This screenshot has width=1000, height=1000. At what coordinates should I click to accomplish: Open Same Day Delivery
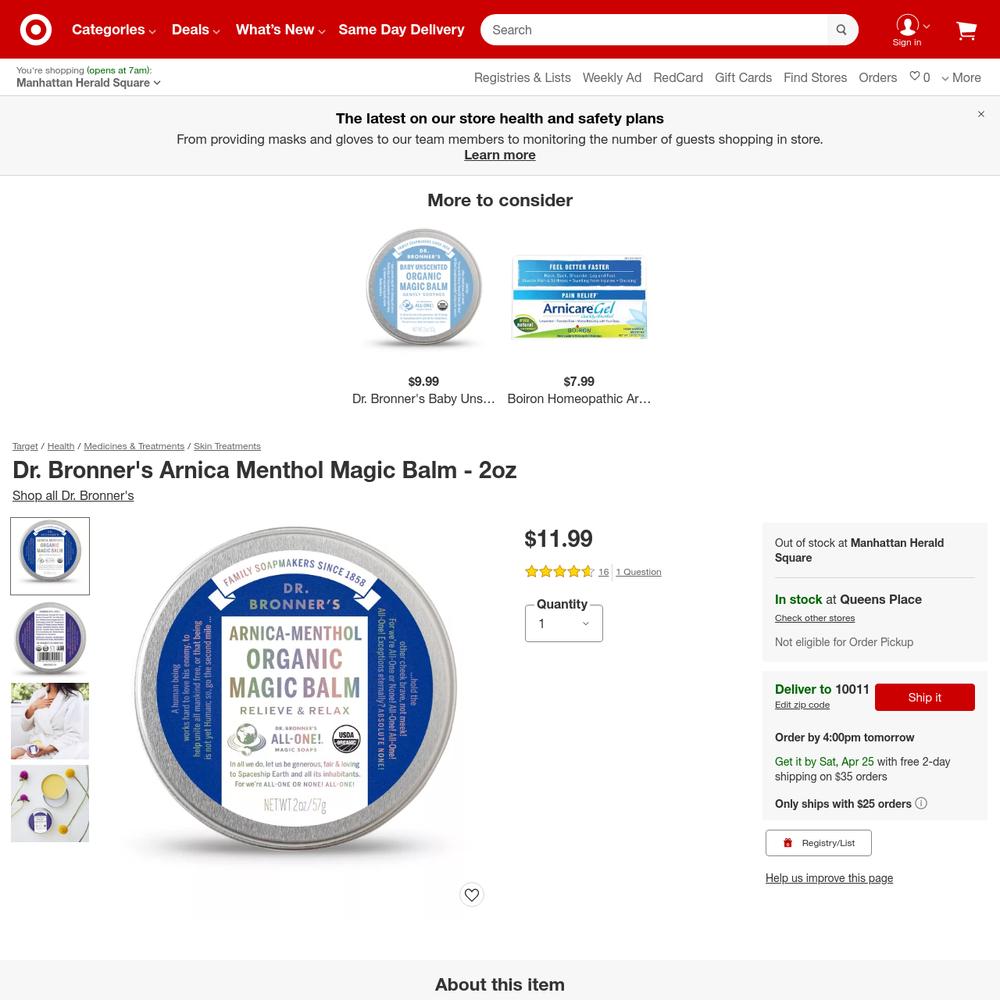[401, 29]
